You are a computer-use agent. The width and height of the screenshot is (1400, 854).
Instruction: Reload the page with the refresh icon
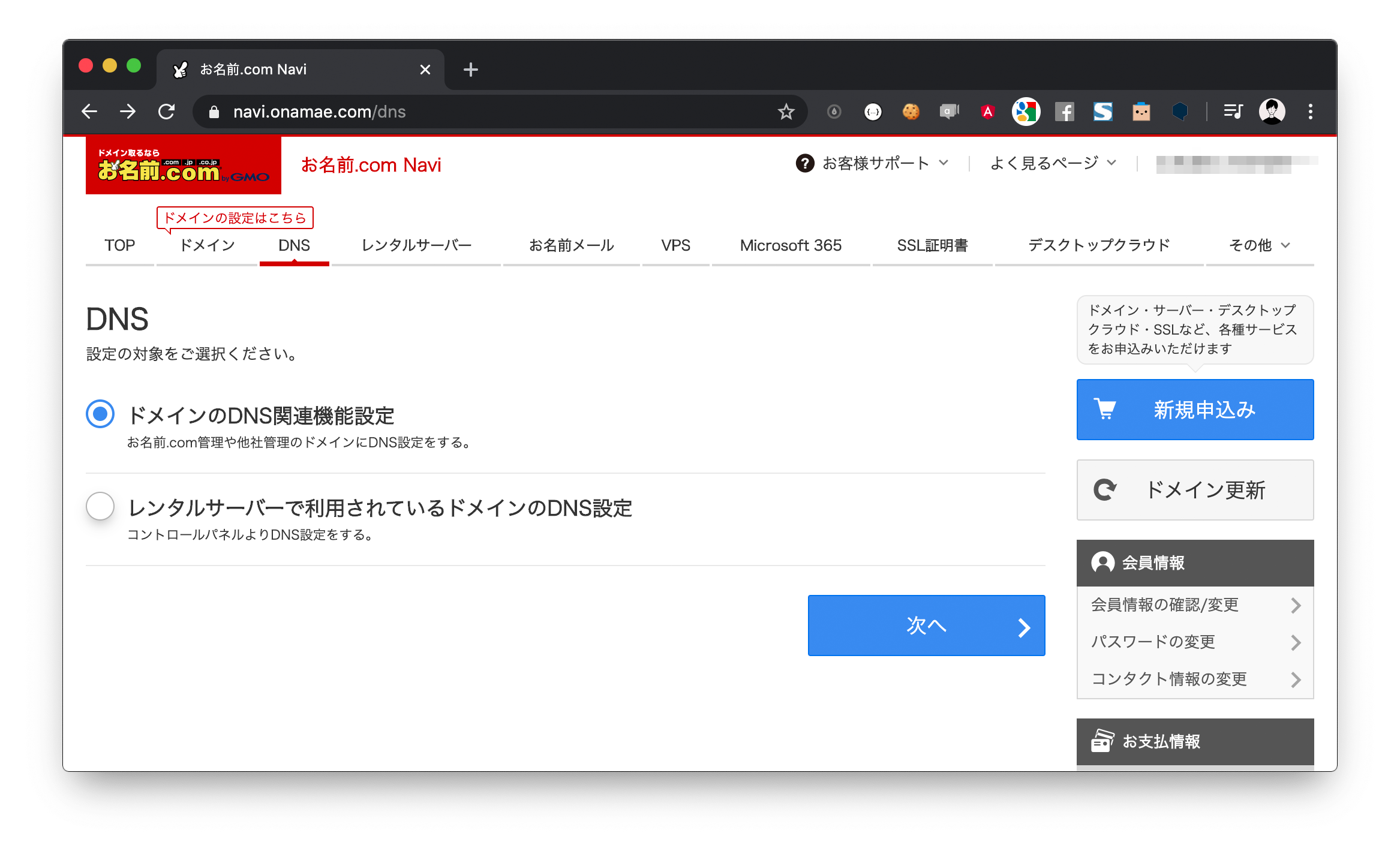(x=166, y=112)
